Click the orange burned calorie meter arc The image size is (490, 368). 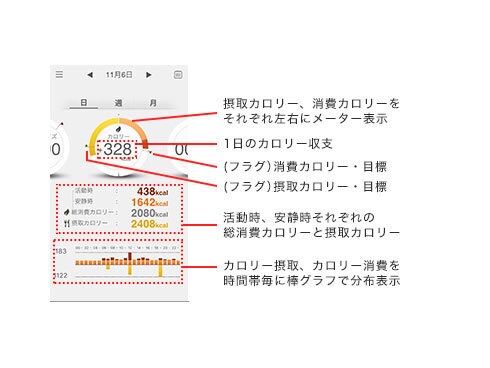tap(137, 129)
